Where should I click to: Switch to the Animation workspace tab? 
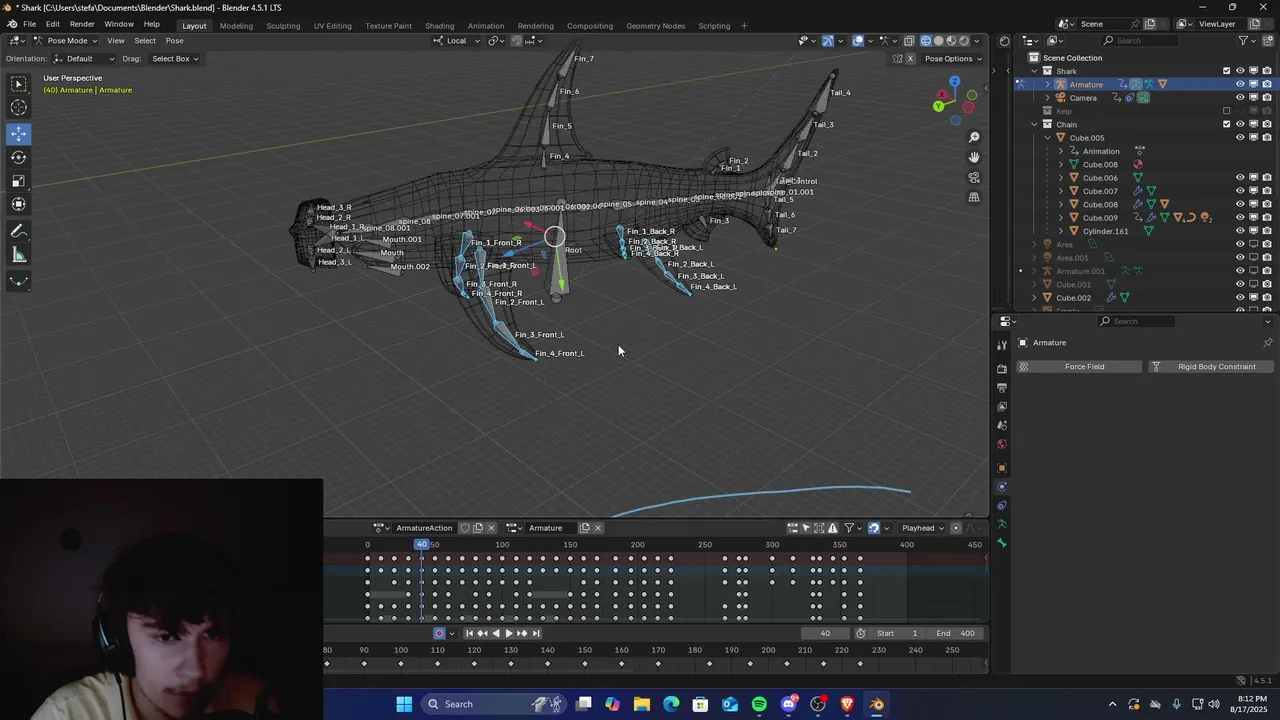coord(486,25)
